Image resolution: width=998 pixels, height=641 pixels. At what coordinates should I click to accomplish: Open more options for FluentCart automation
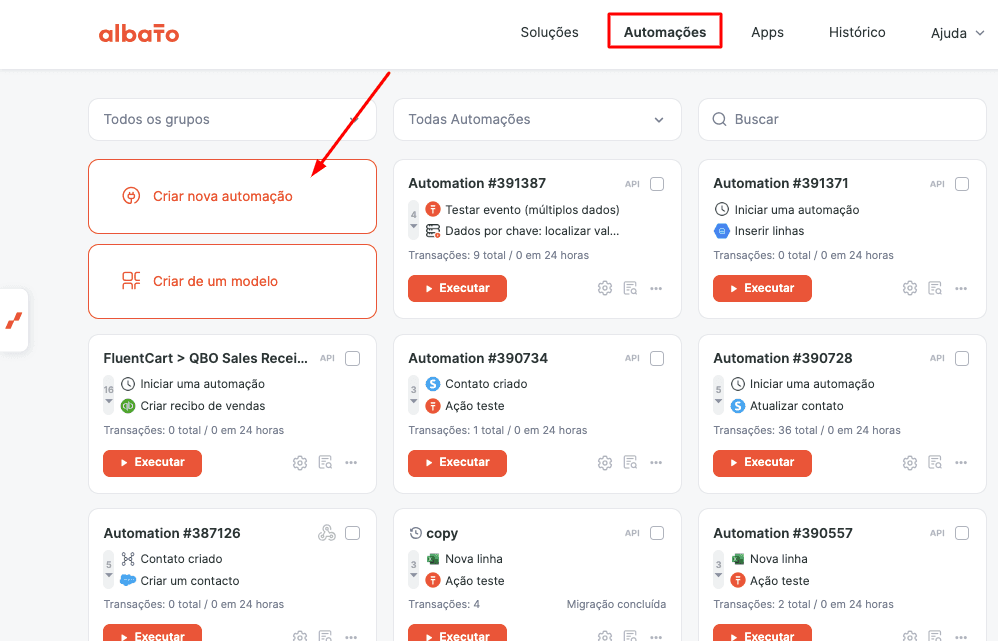(351, 463)
